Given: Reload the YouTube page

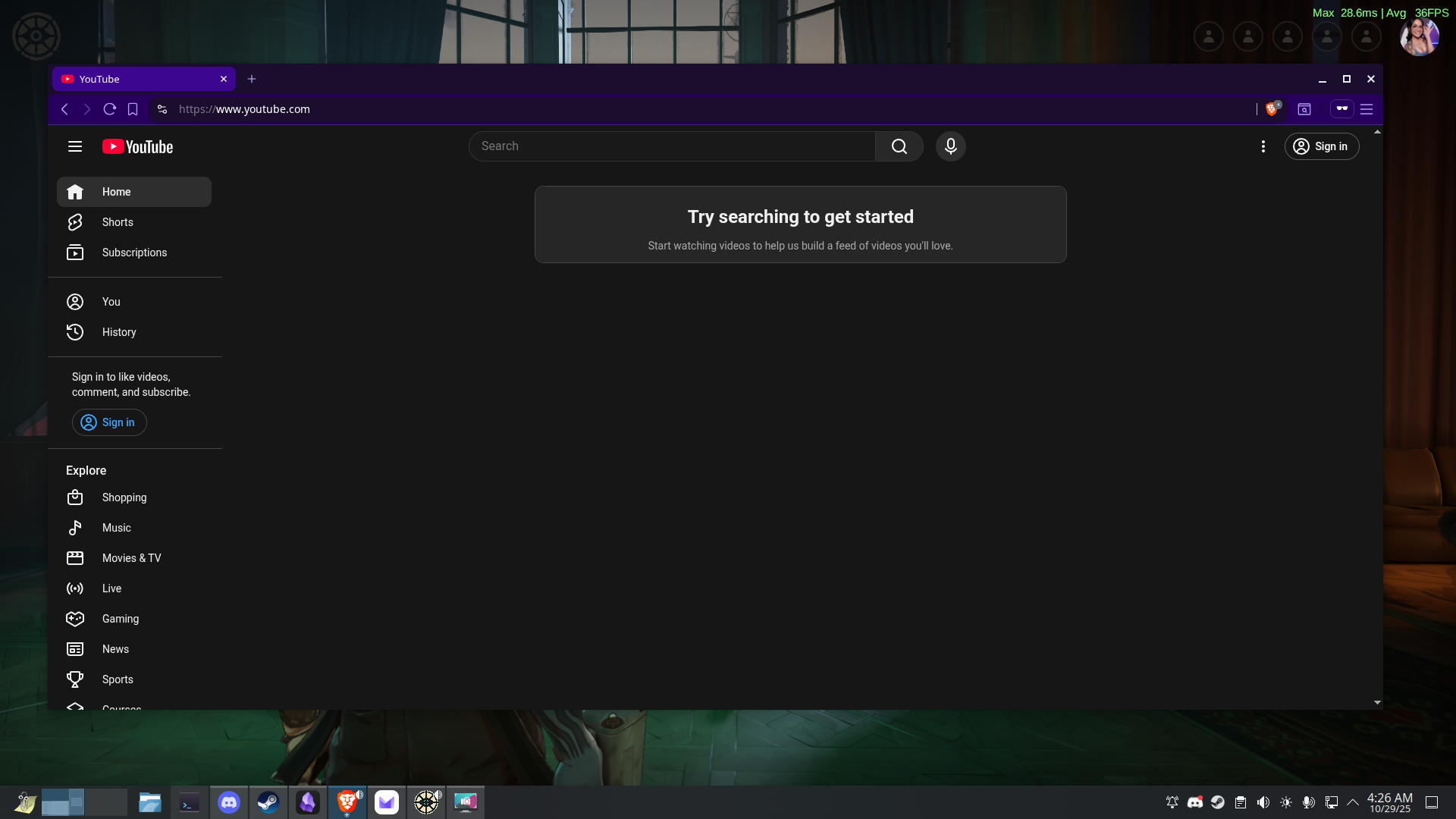Looking at the screenshot, I should pyautogui.click(x=109, y=109).
